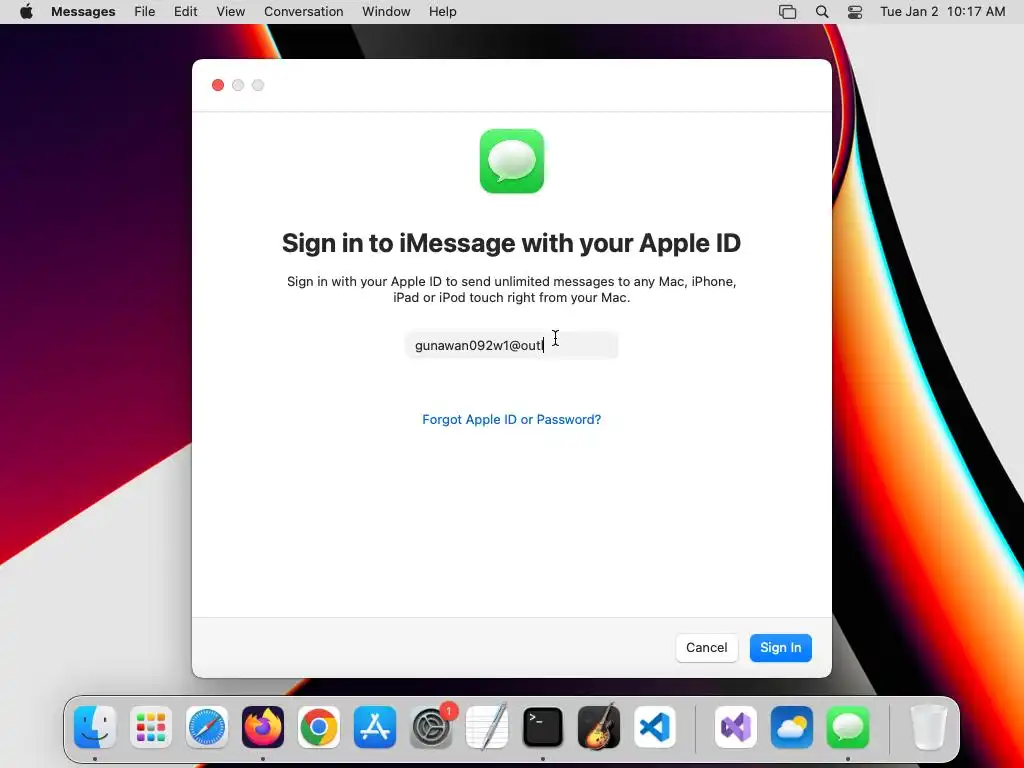Open the View menu
This screenshot has height=768, width=1024.
pos(231,12)
